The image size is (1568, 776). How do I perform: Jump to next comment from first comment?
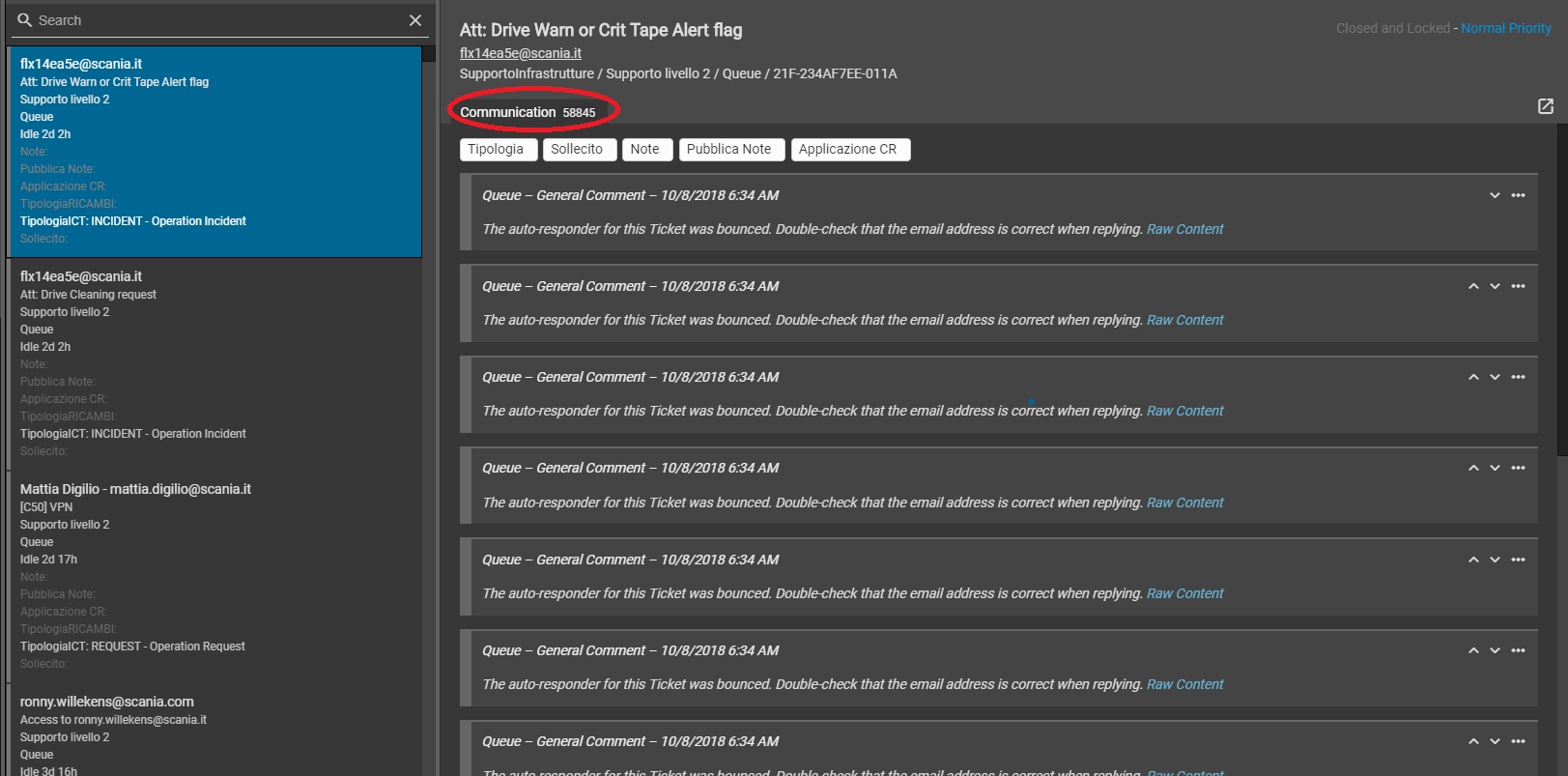pyautogui.click(x=1495, y=195)
